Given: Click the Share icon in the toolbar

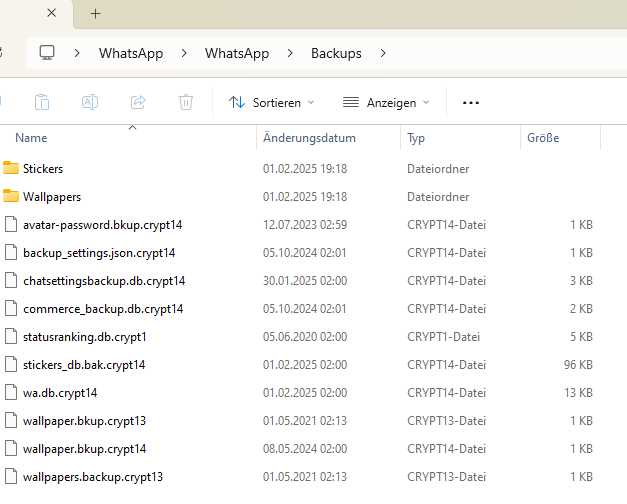Looking at the screenshot, I should coord(138,102).
